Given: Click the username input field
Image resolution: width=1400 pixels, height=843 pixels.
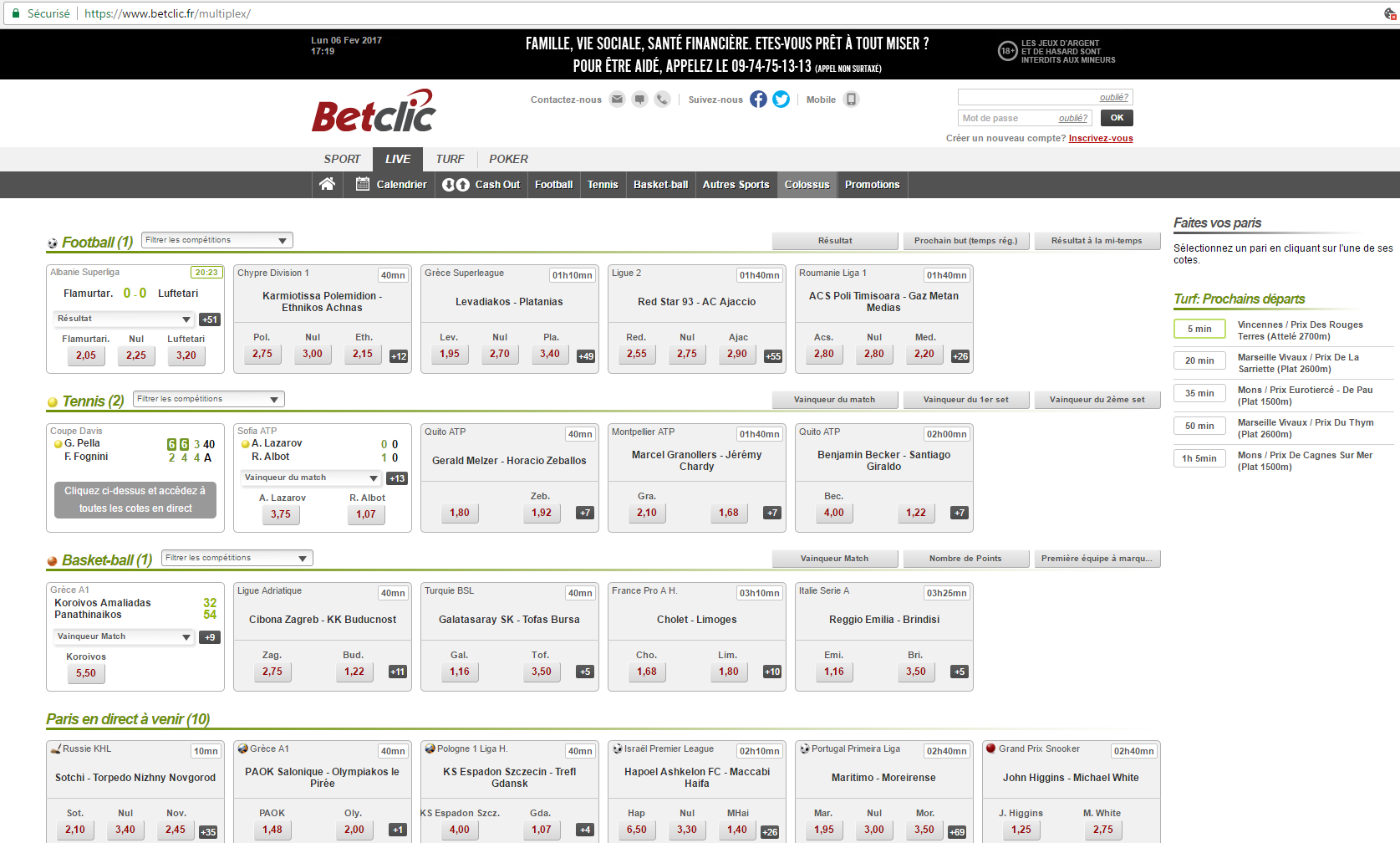Looking at the screenshot, I should [1046, 97].
